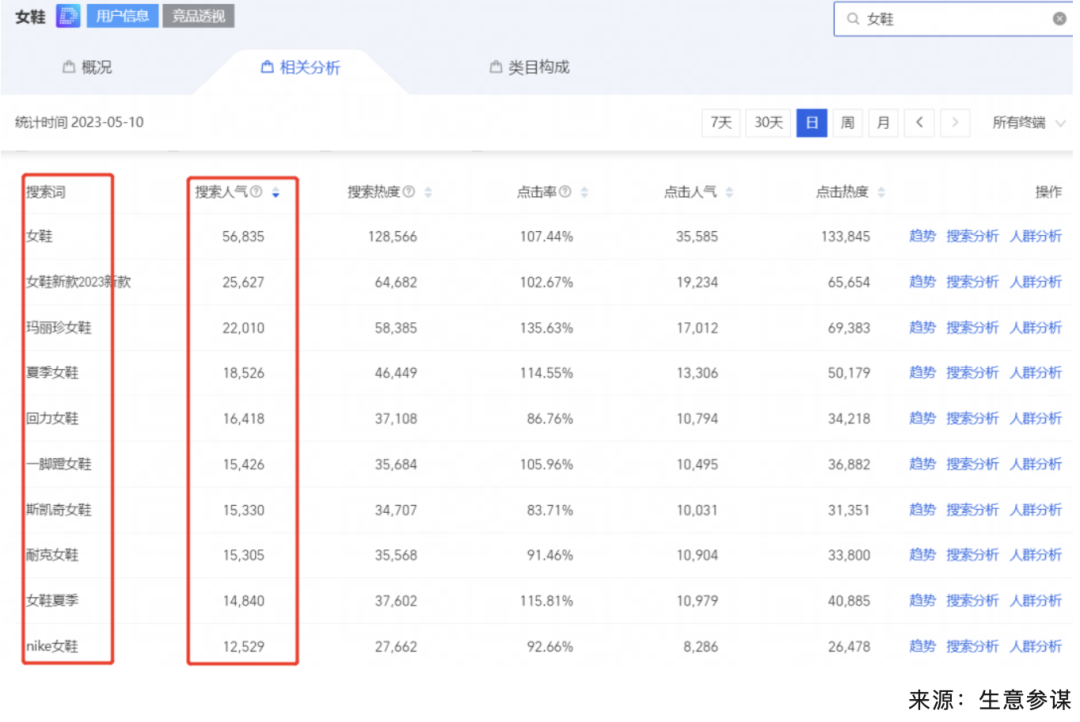The height and width of the screenshot is (722, 1080).
Task: Click the 操作 column header
Action: pyautogui.click(x=1048, y=192)
